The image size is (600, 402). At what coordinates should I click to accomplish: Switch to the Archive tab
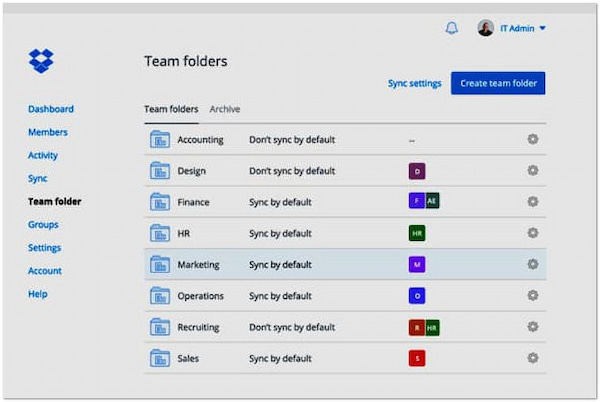tap(224, 109)
